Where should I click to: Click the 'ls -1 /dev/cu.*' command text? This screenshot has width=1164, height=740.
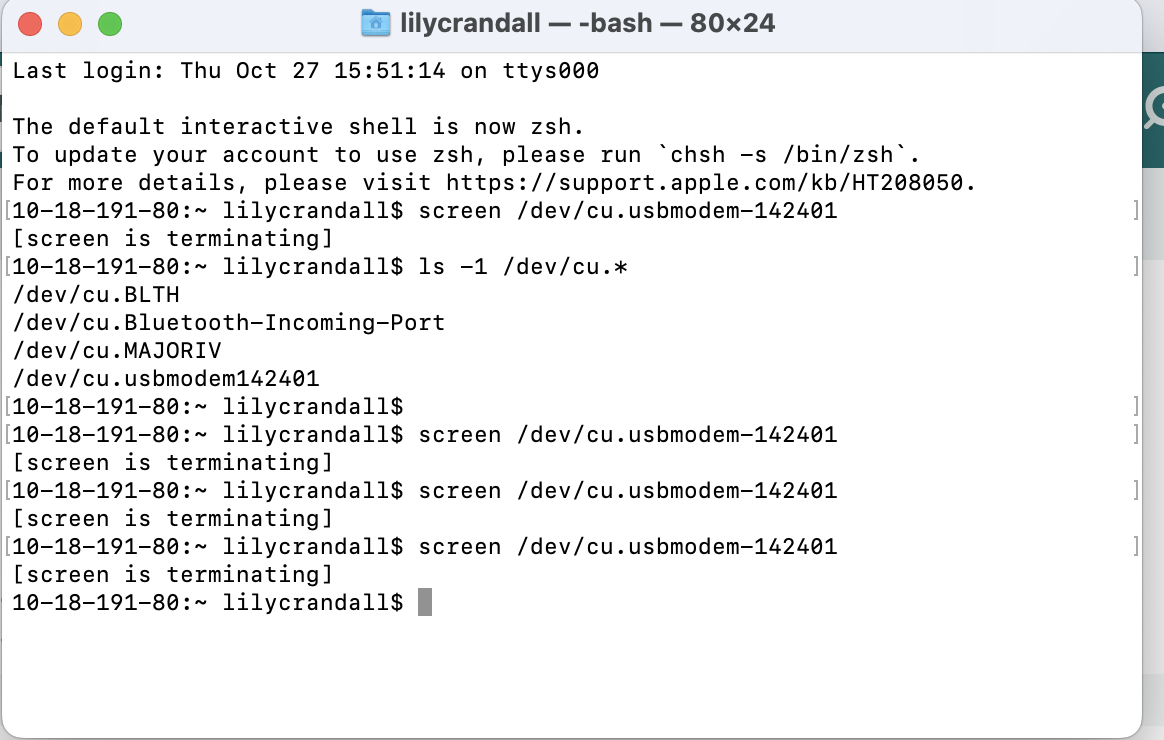tap(523, 266)
